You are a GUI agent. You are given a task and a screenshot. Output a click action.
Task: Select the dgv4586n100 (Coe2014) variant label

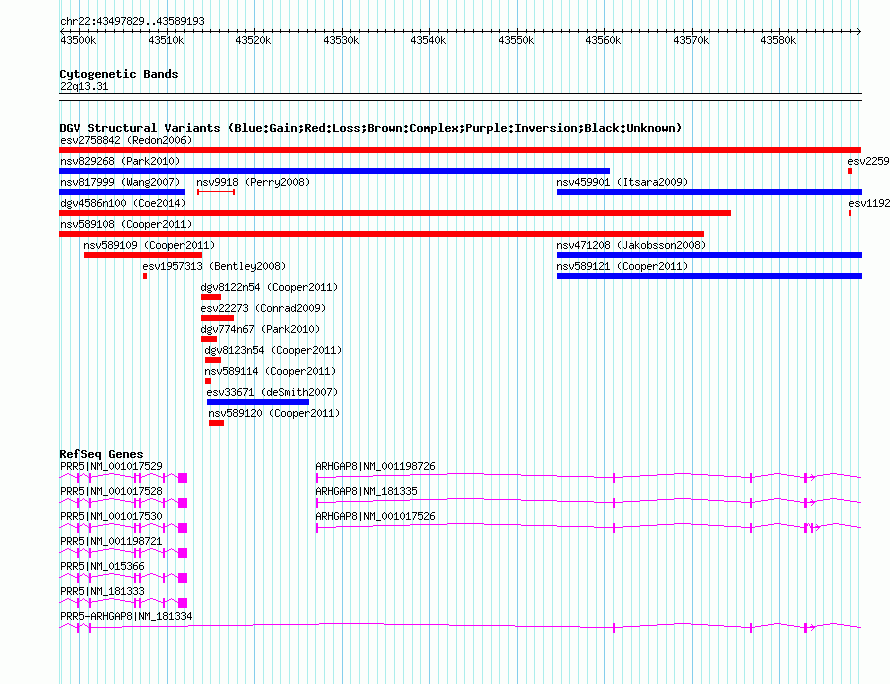coord(123,203)
